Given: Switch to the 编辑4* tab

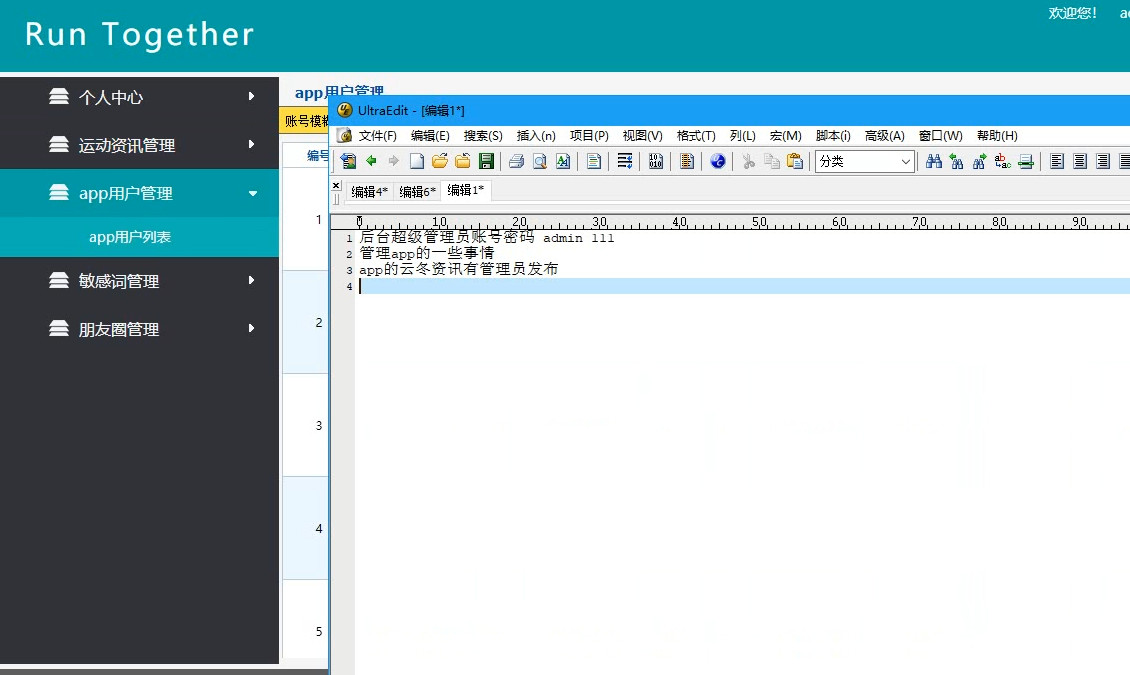Looking at the screenshot, I should (x=370, y=192).
